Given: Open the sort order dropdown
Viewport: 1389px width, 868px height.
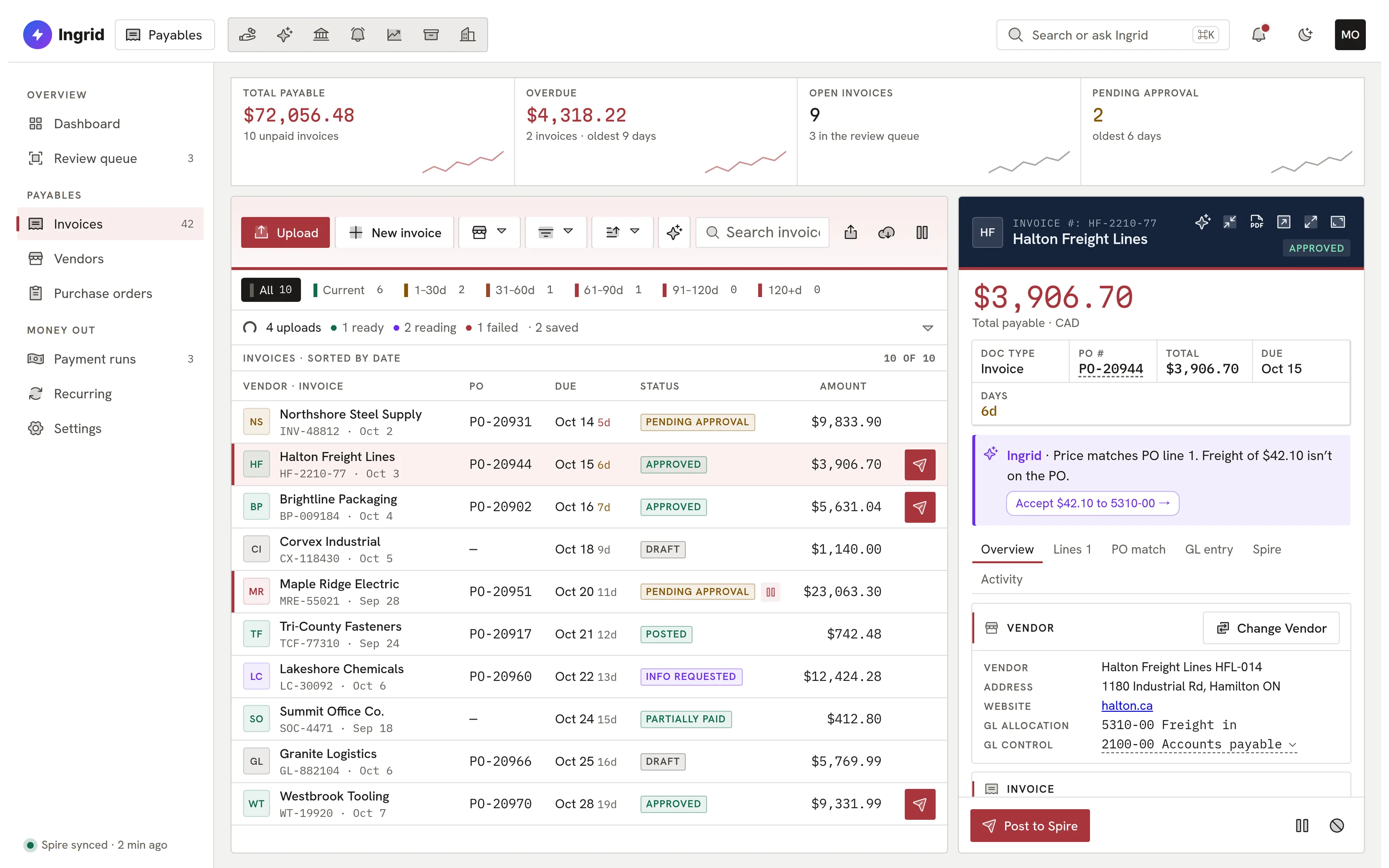Looking at the screenshot, I should tap(622, 232).
